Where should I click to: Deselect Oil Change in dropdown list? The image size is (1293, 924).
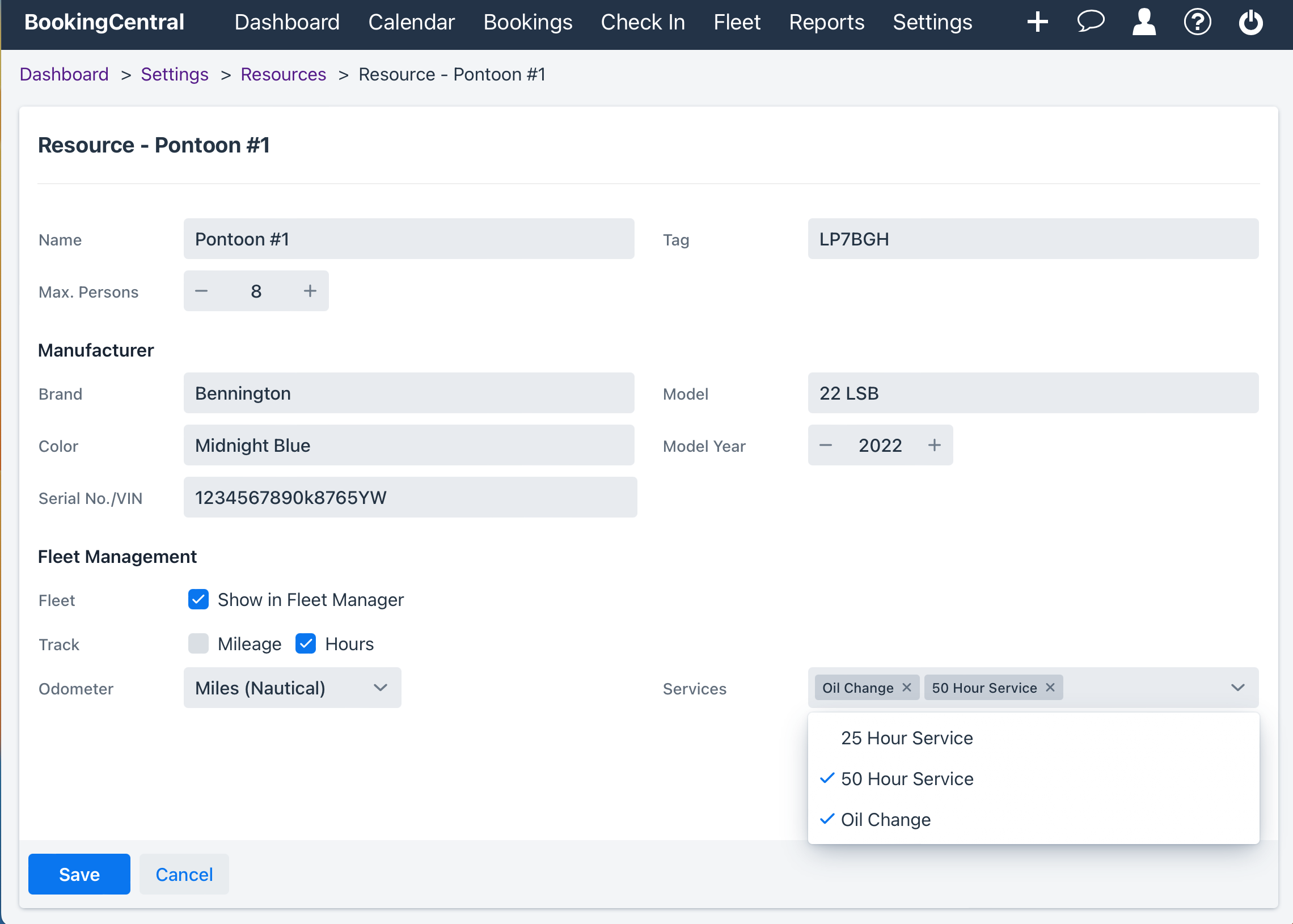(x=1033, y=819)
